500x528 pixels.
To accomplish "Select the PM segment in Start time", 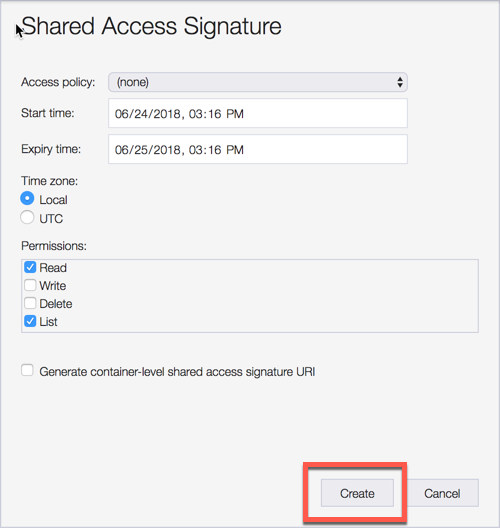I will (235, 114).
